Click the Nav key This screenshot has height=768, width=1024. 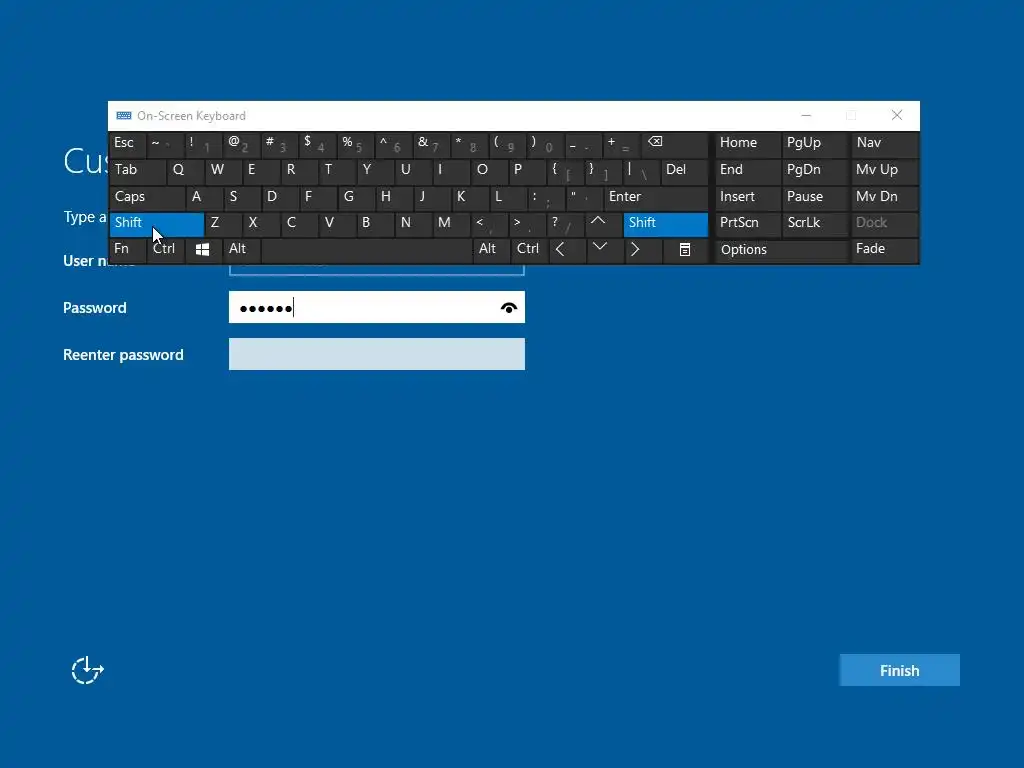[x=885, y=143]
